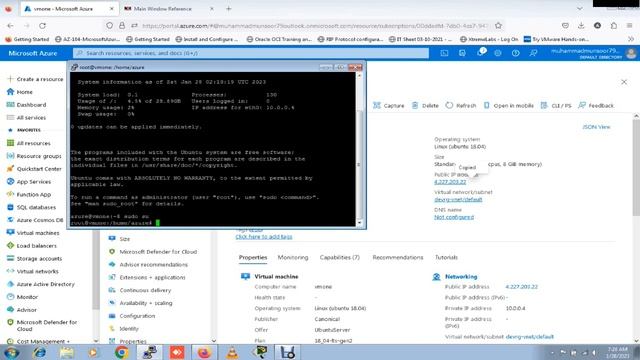Open All services
640x360 pixels.
coord(27,118)
